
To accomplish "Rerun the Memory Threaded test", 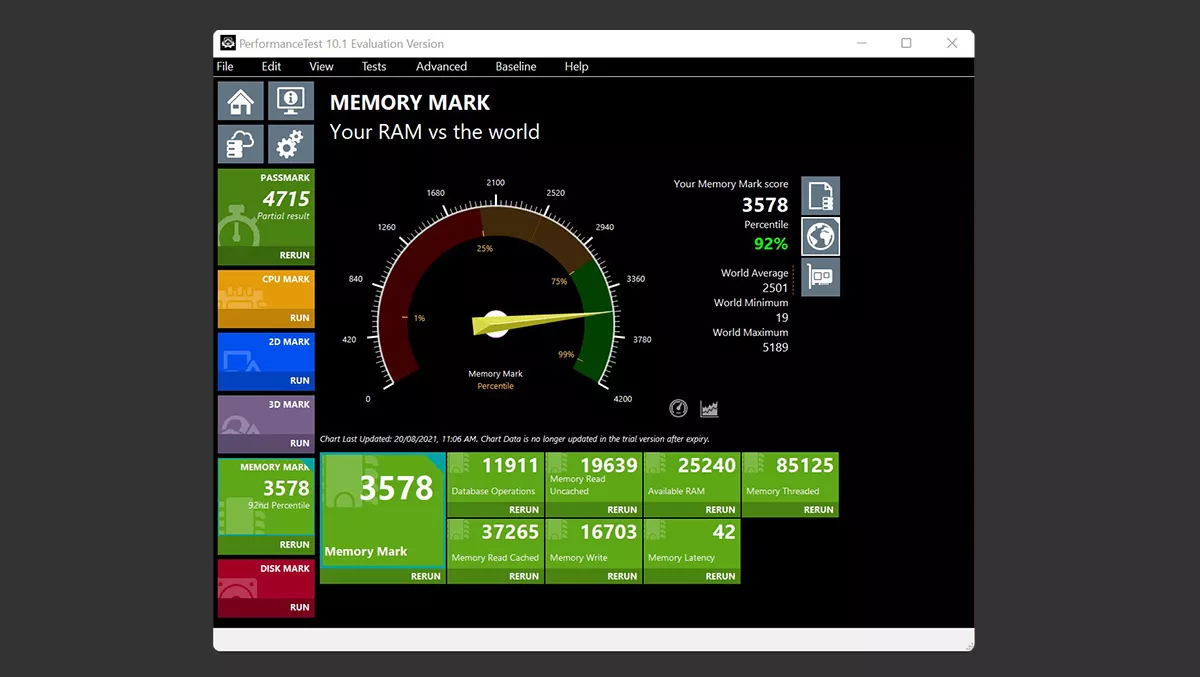I will coord(818,510).
